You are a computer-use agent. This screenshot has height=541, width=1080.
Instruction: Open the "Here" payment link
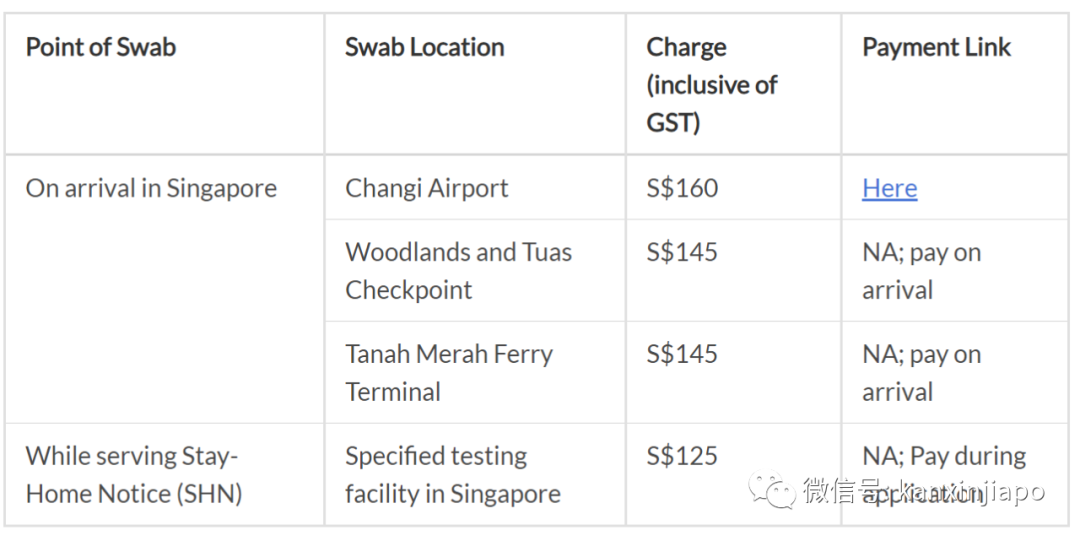coord(889,188)
